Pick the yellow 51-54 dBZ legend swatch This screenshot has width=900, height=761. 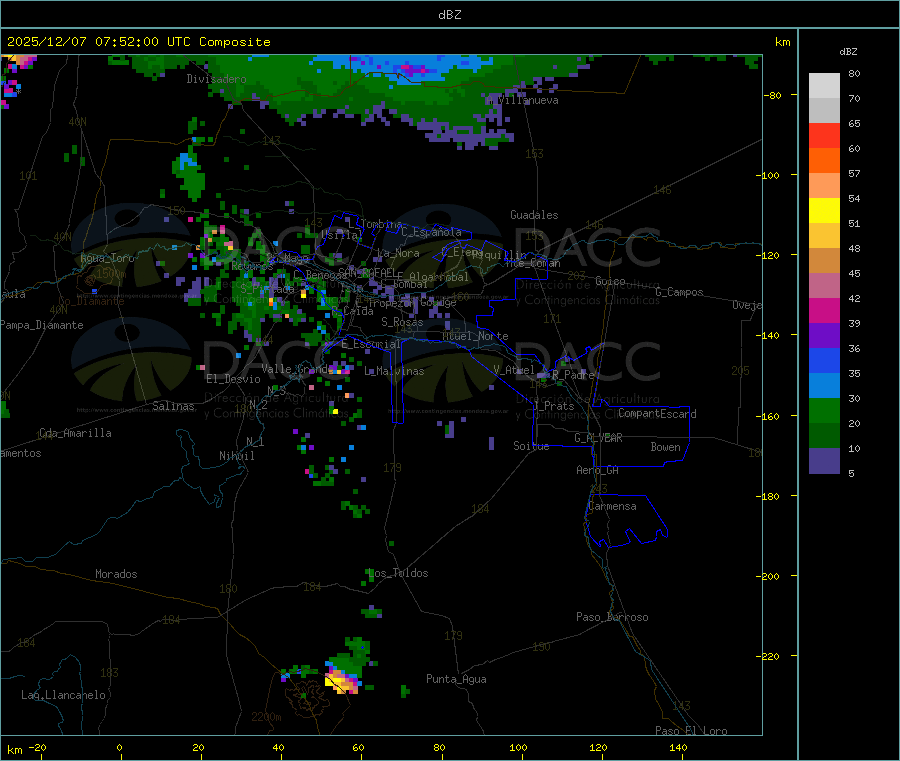pos(824,211)
